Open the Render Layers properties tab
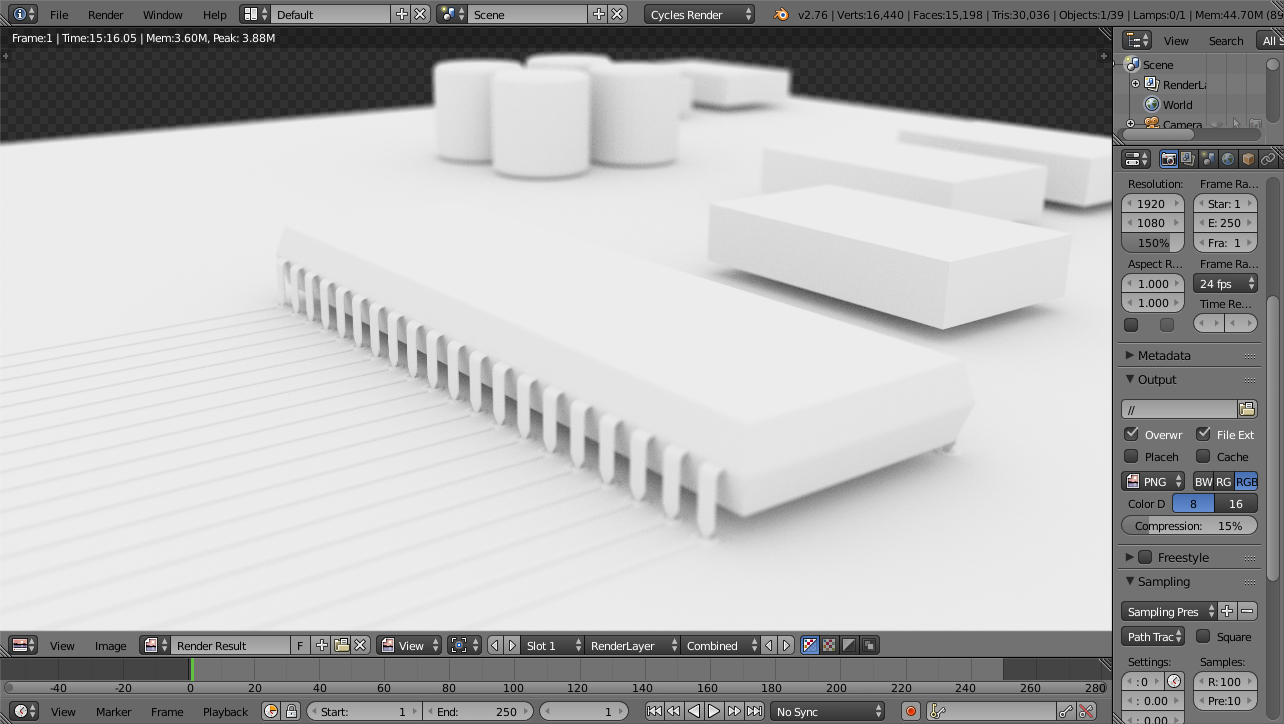The width and height of the screenshot is (1284, 724). point(1188,159)
